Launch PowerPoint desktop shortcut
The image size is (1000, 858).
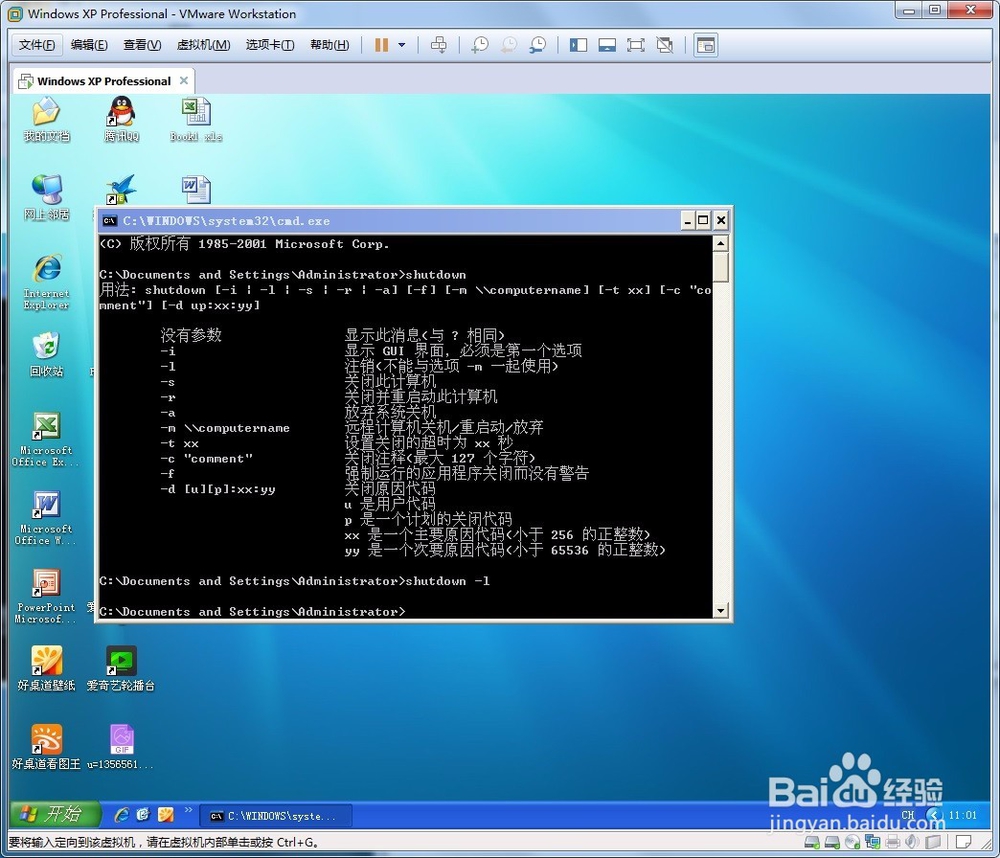tap(45, 596)
